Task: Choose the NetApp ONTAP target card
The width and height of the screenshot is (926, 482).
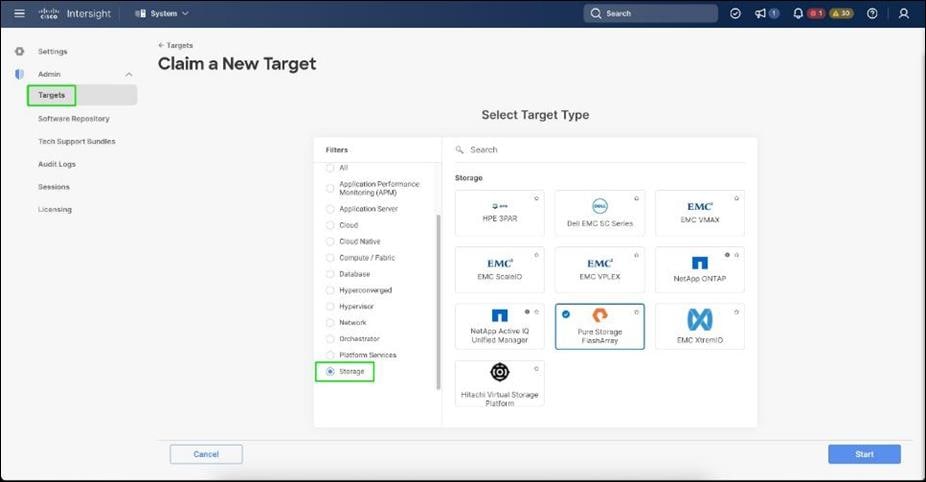Action: coord(700,270)
